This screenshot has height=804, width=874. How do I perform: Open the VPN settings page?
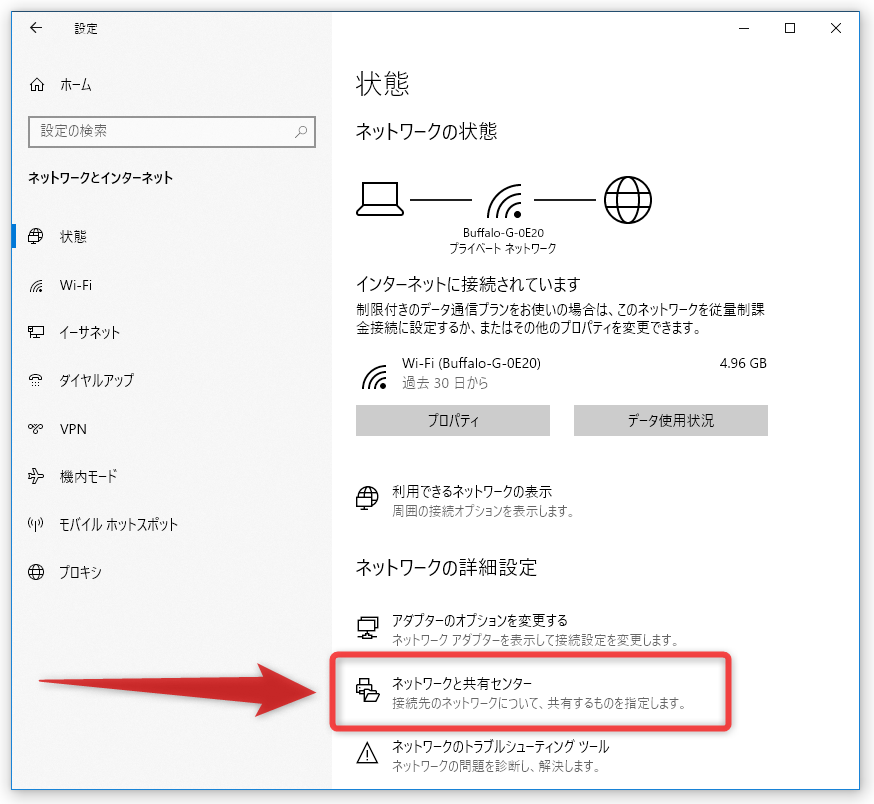click(73, 429)
